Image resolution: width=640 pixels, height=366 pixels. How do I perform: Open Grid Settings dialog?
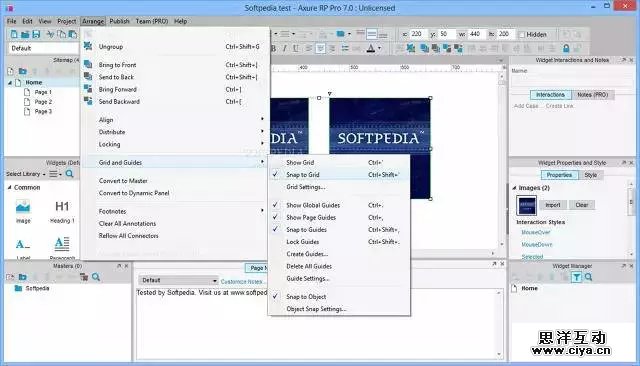click(339, 187)
